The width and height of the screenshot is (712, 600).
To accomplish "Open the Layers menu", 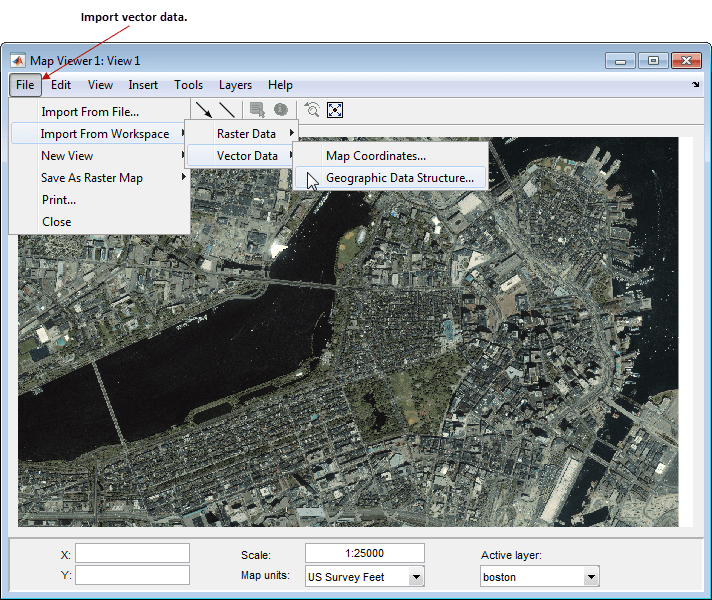I will point(235,86).
